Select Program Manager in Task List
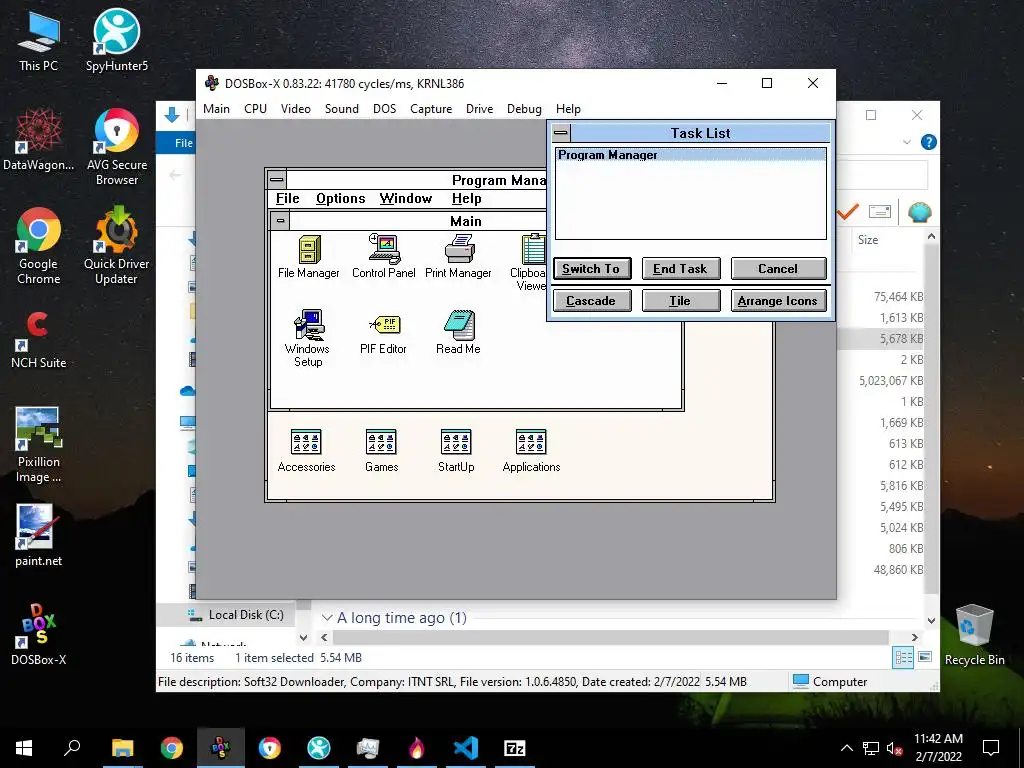Screen dimensions: 1024x768 tap(690, 155)
